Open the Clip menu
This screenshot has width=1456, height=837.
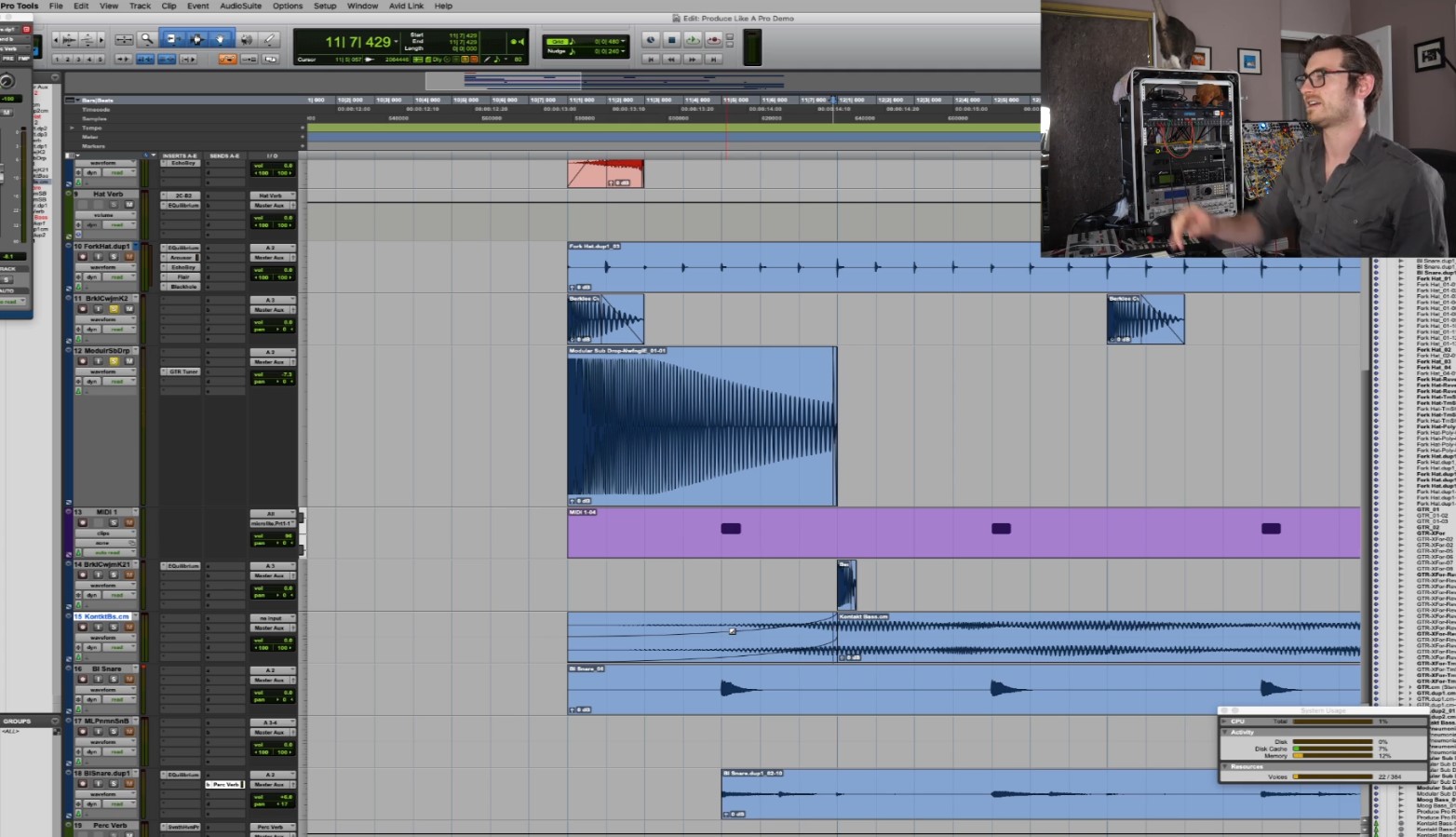pos(169,6)
